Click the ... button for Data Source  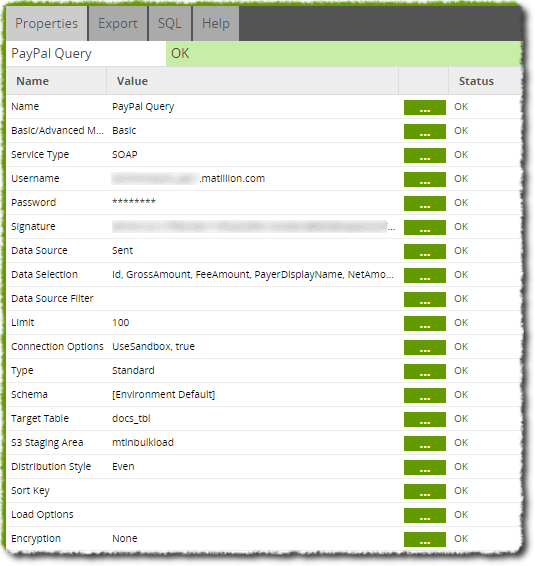(x=425, y=252)
